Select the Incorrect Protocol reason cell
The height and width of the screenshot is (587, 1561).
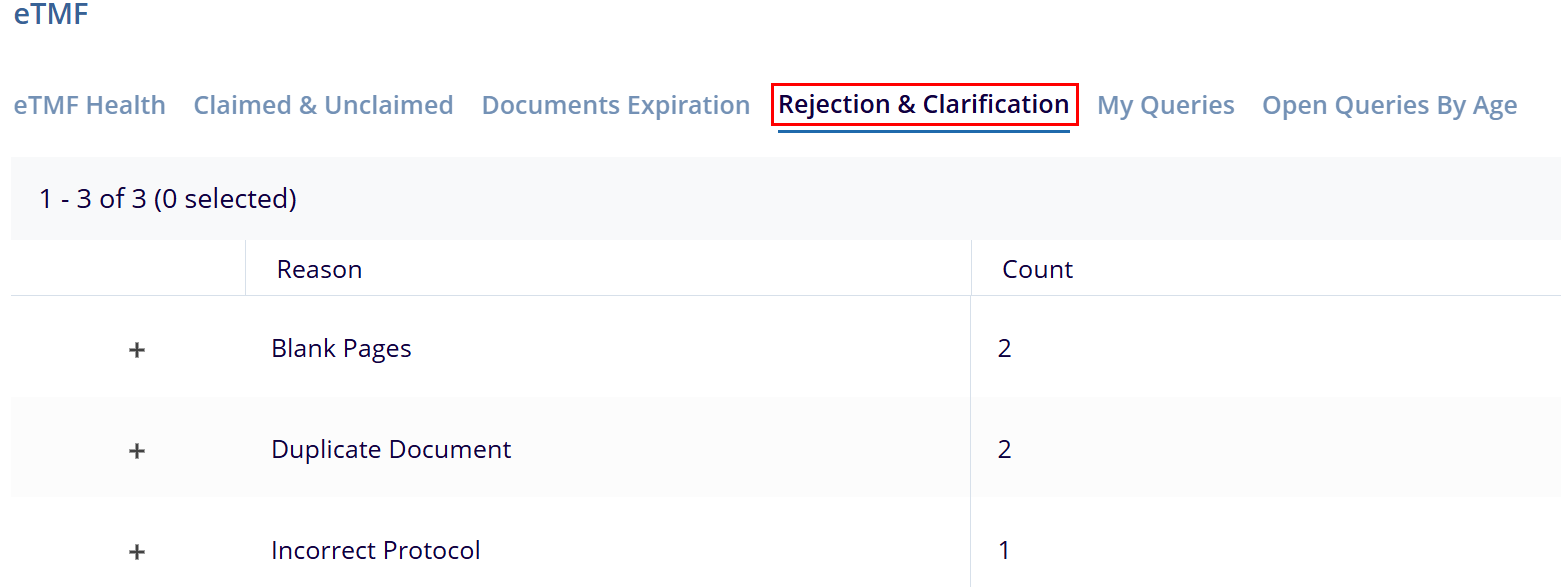pos(375,550)
